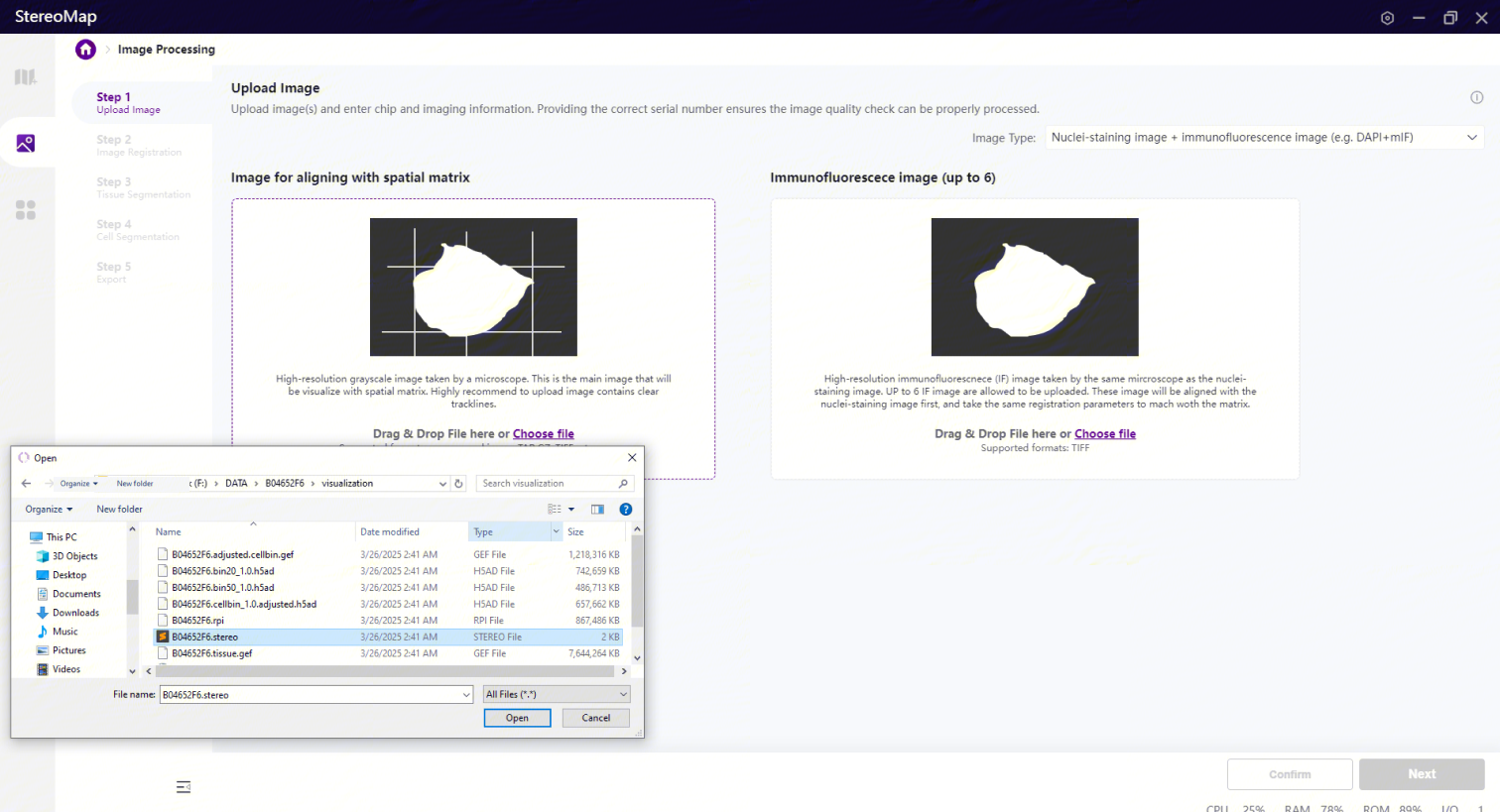Click the file list horizontal scrollbar

[386, 671]
